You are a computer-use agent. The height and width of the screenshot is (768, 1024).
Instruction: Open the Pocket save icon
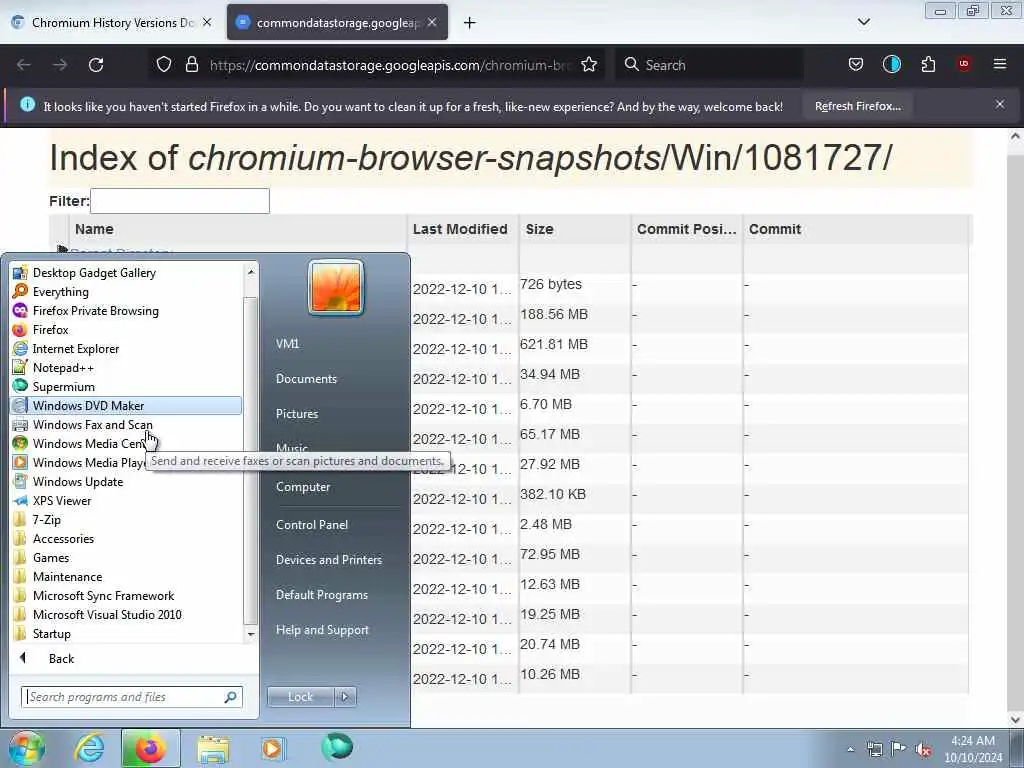pyautogui.click(x=856, y=65)
